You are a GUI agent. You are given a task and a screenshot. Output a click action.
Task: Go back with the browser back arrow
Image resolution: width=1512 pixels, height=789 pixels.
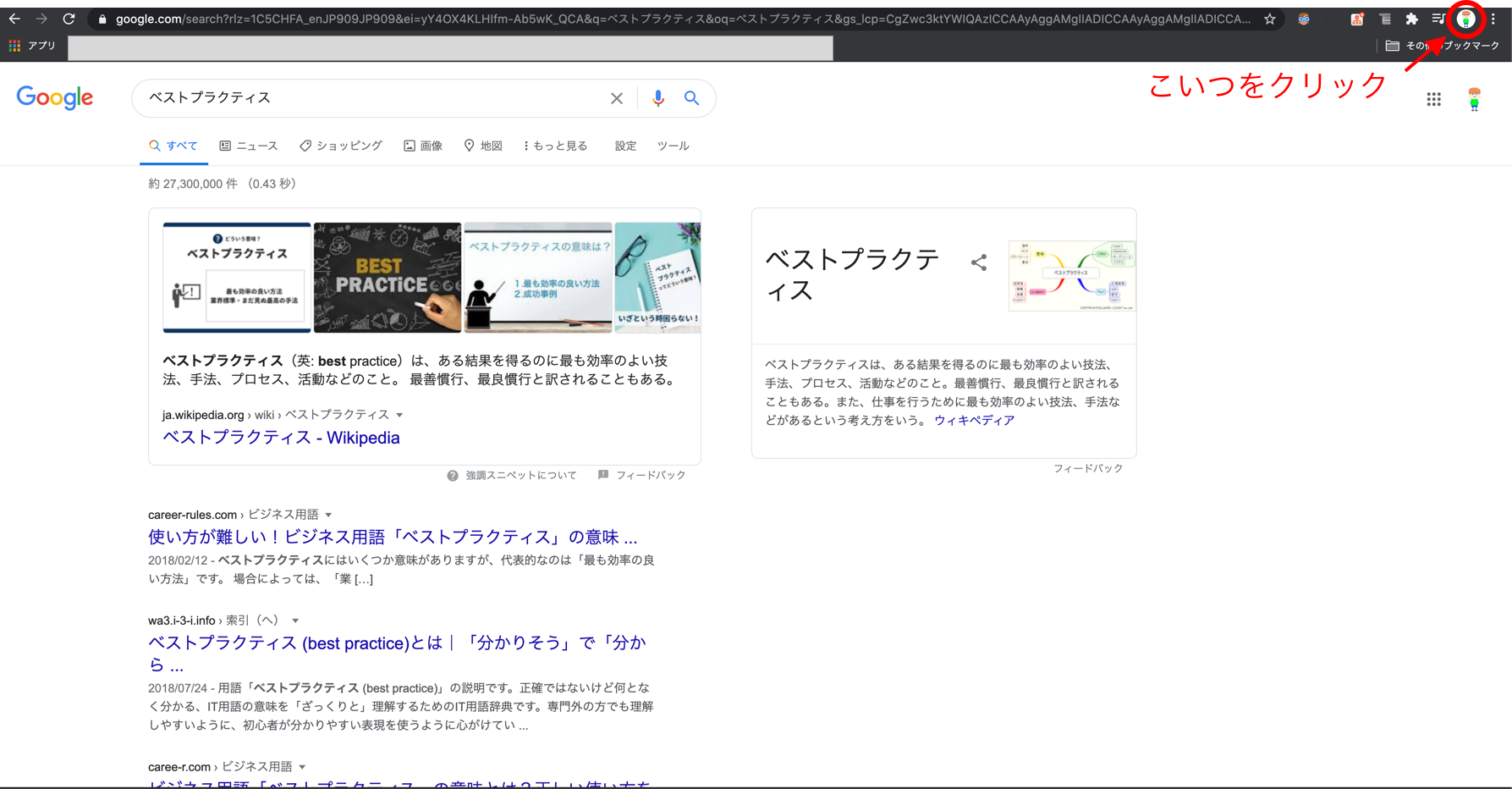(x=14, y=19)
